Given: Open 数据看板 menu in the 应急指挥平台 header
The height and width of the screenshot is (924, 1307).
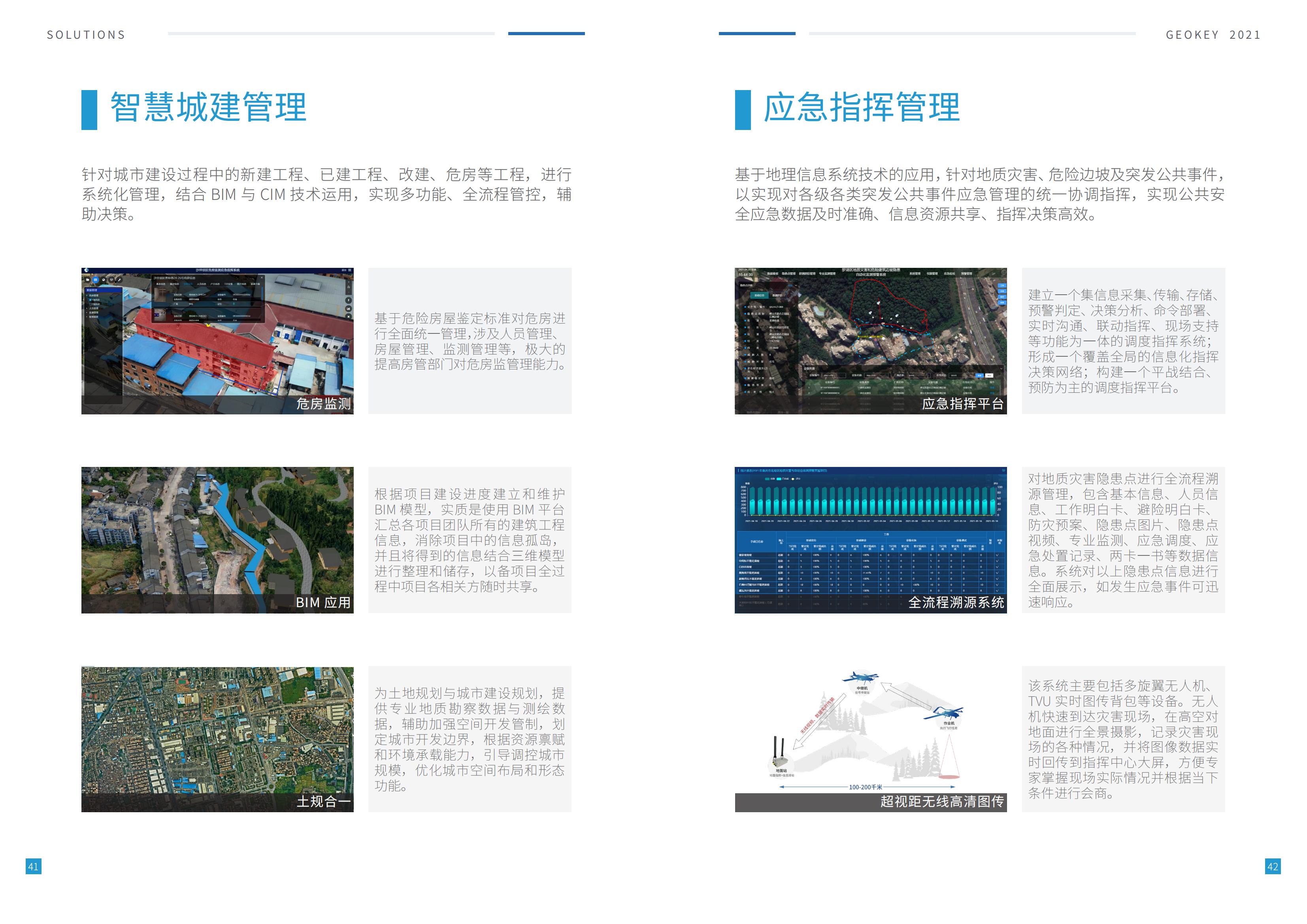Looking at the screenshot, I should click(x=773, y=274).
